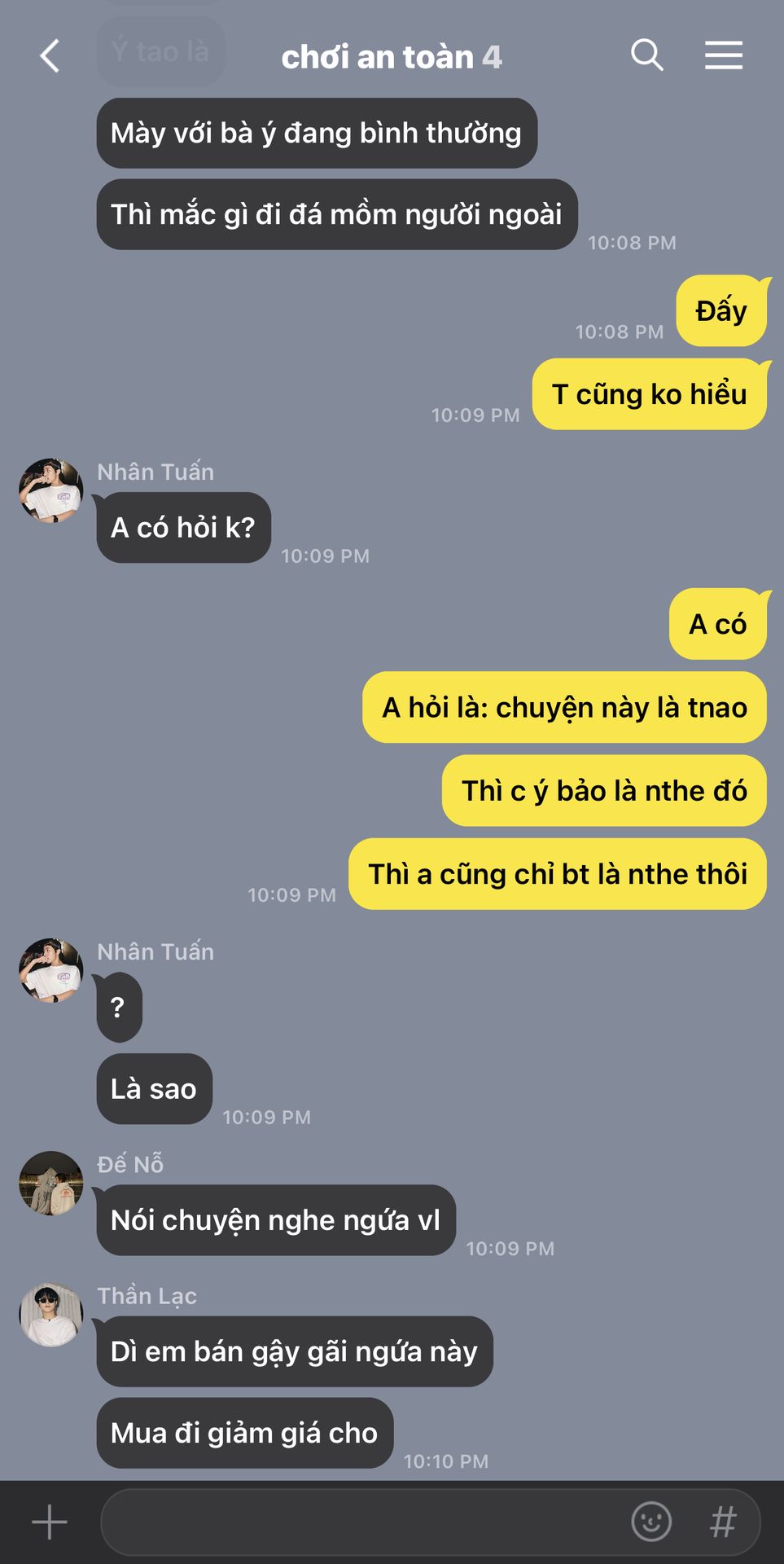Open Nhân Tuấn's avatar beside 'A có hỏi k?'
The height and width of the screenshot is (1564, 784).
(x=51, y=490)
